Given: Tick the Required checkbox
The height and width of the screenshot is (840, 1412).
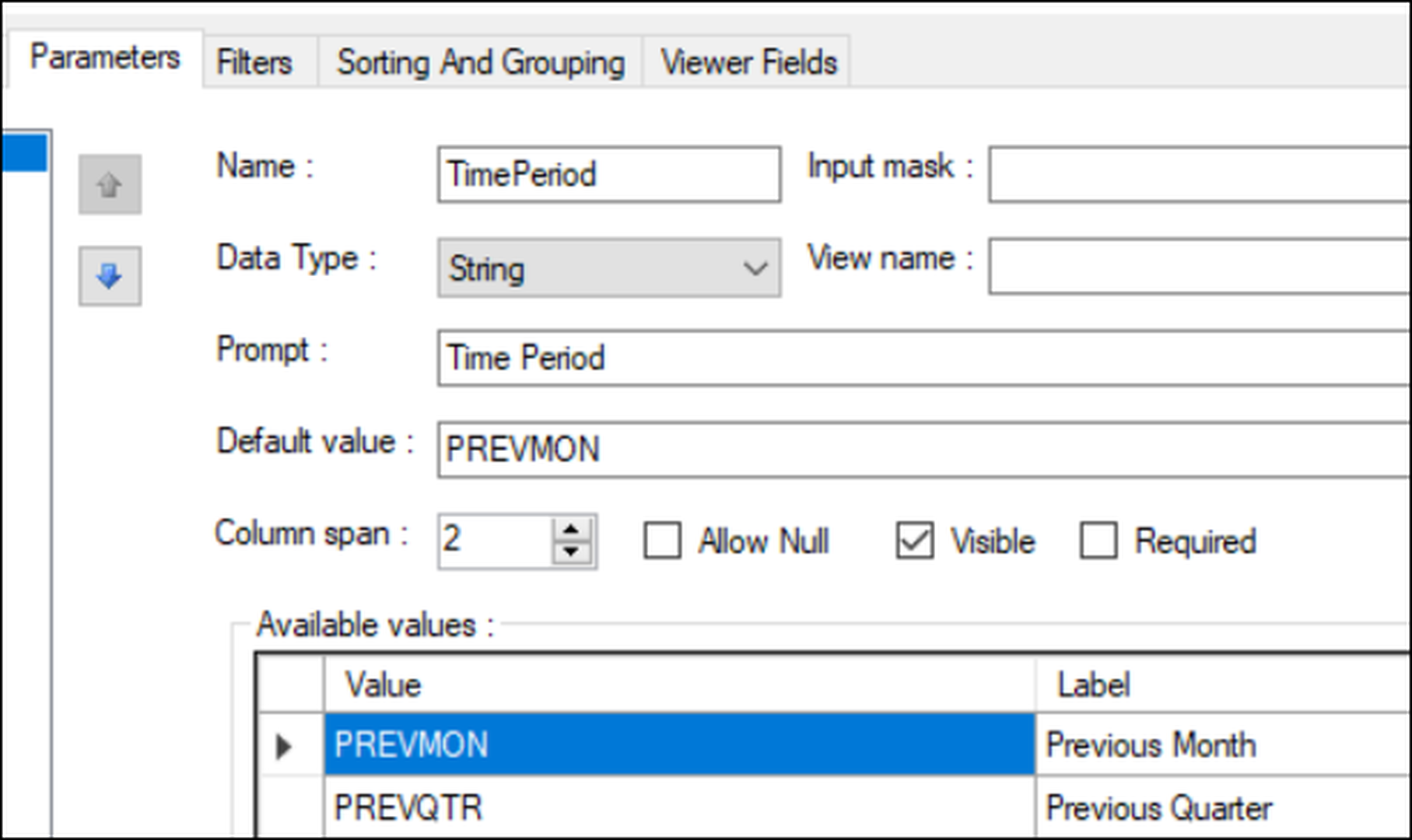Looking at the screenshot, I should (1098, 541).
